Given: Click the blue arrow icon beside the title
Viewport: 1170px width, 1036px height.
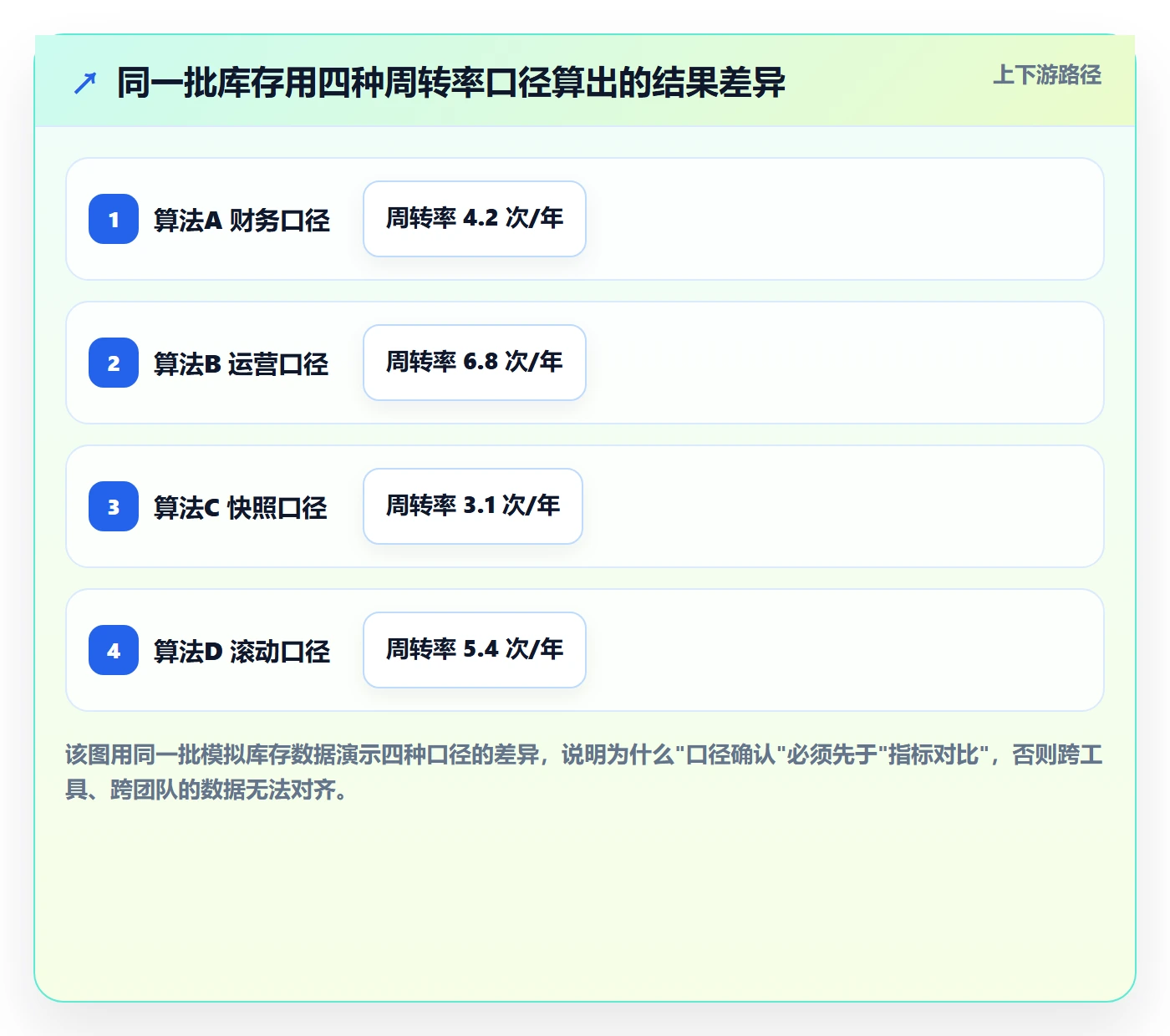Looking at the screenshot, I should (x=85, y=84).
